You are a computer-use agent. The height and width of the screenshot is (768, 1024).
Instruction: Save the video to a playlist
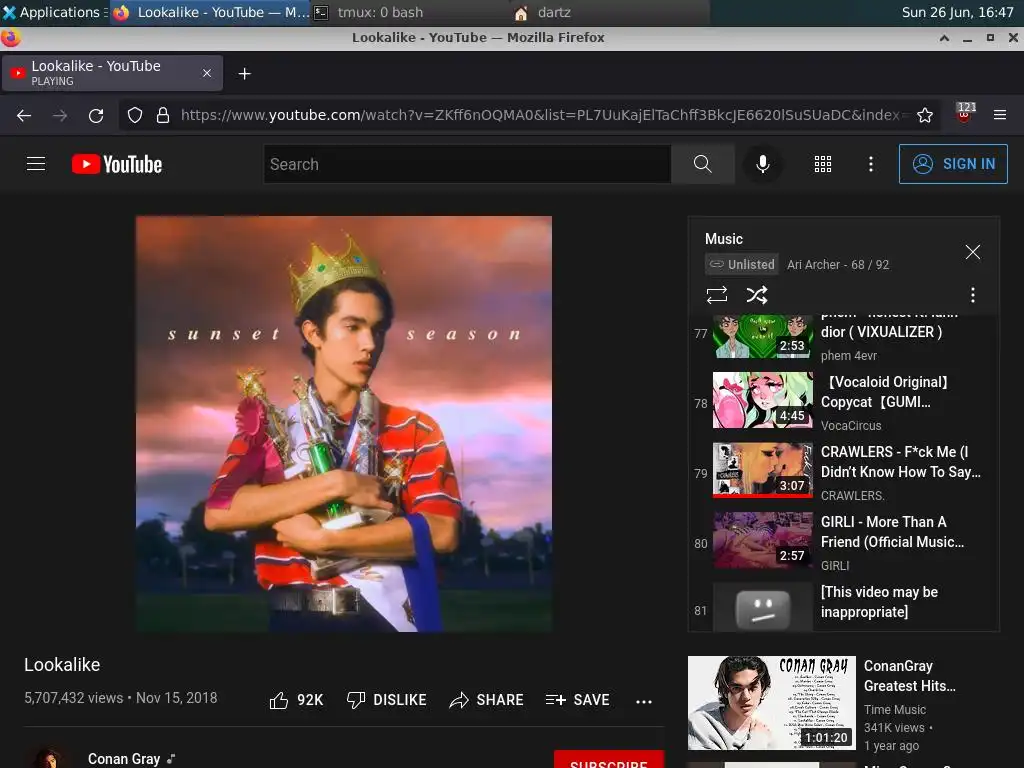(577, 700)
